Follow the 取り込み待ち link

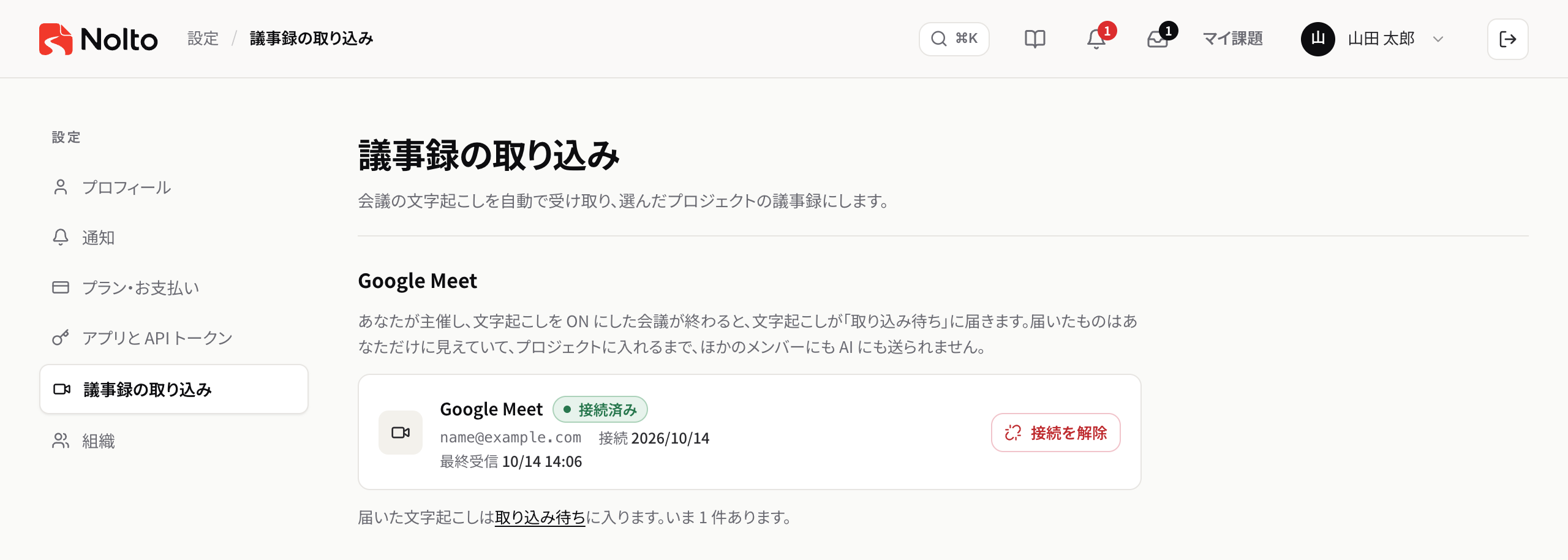point(540,517)
